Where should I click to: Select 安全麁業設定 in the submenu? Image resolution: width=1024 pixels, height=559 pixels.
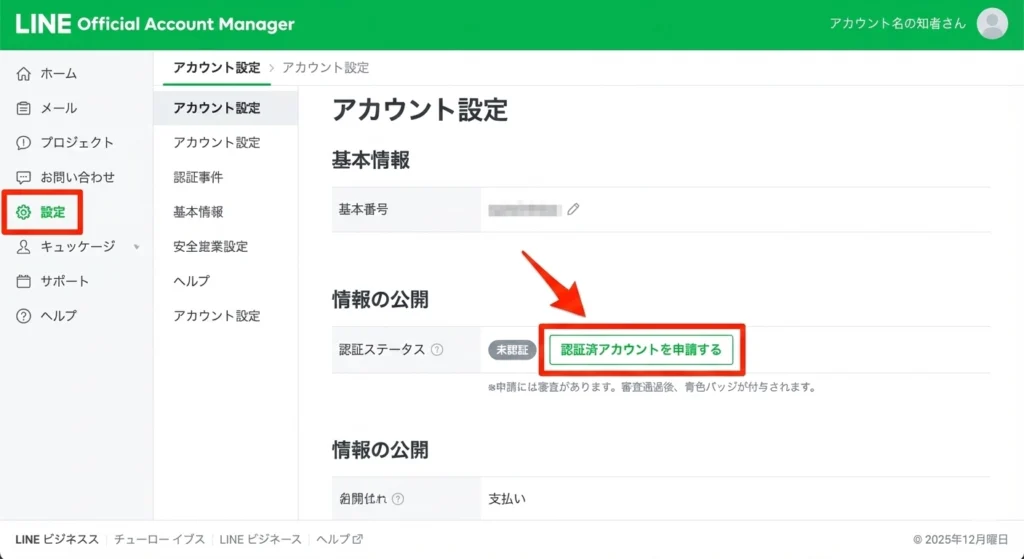point(210,247)
